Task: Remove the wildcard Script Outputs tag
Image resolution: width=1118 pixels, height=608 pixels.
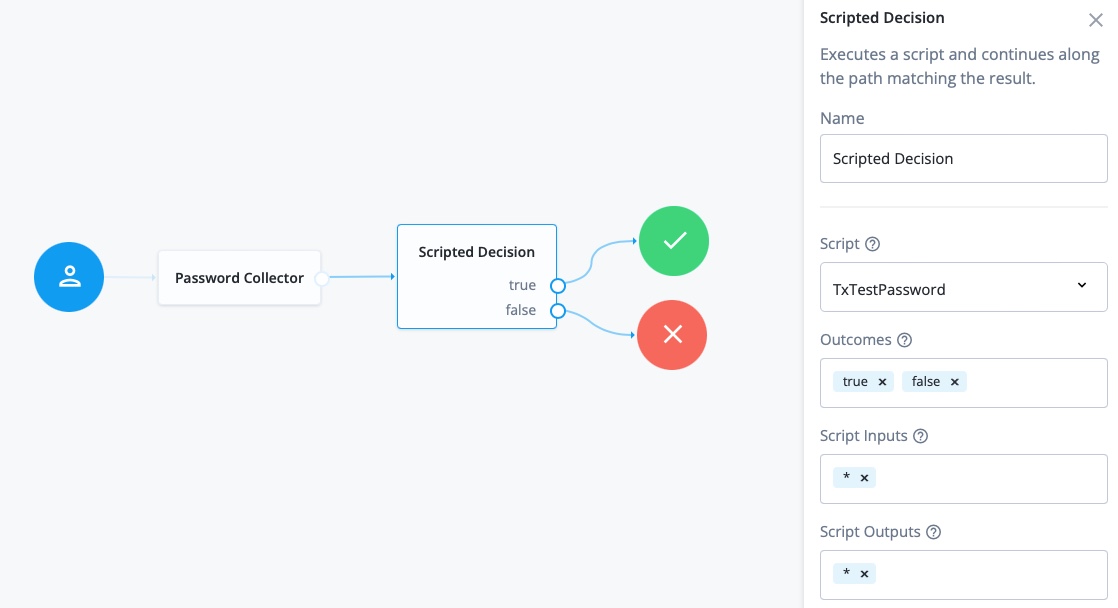Action: [x=864, y=573]
